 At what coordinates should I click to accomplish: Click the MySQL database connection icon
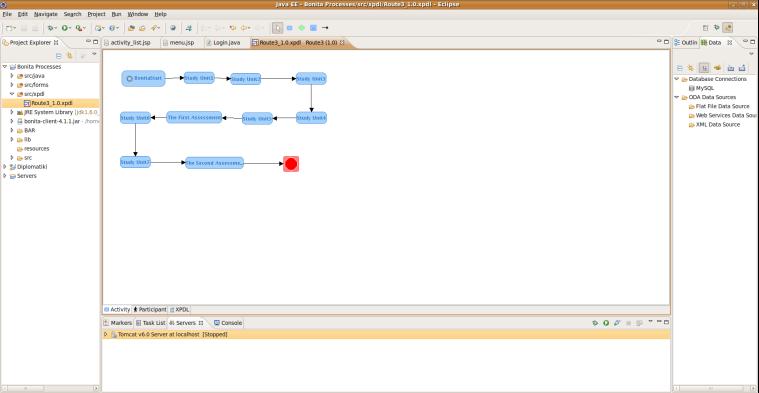pos(691,88)
